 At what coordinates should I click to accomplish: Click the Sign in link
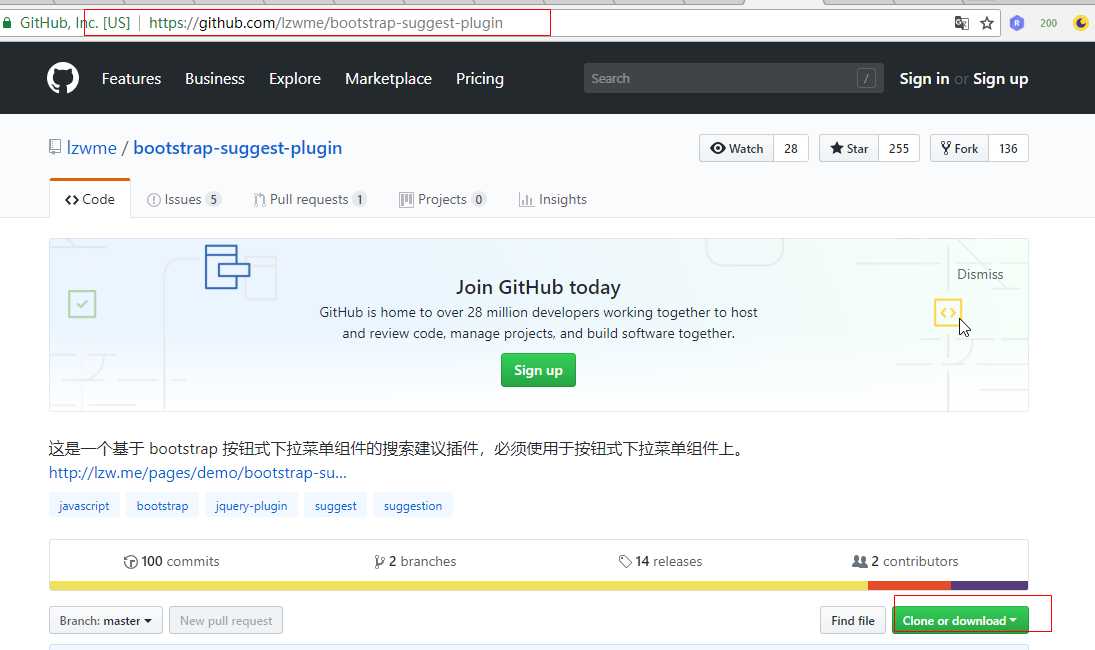pyautogui.click(x=924, y=78)
